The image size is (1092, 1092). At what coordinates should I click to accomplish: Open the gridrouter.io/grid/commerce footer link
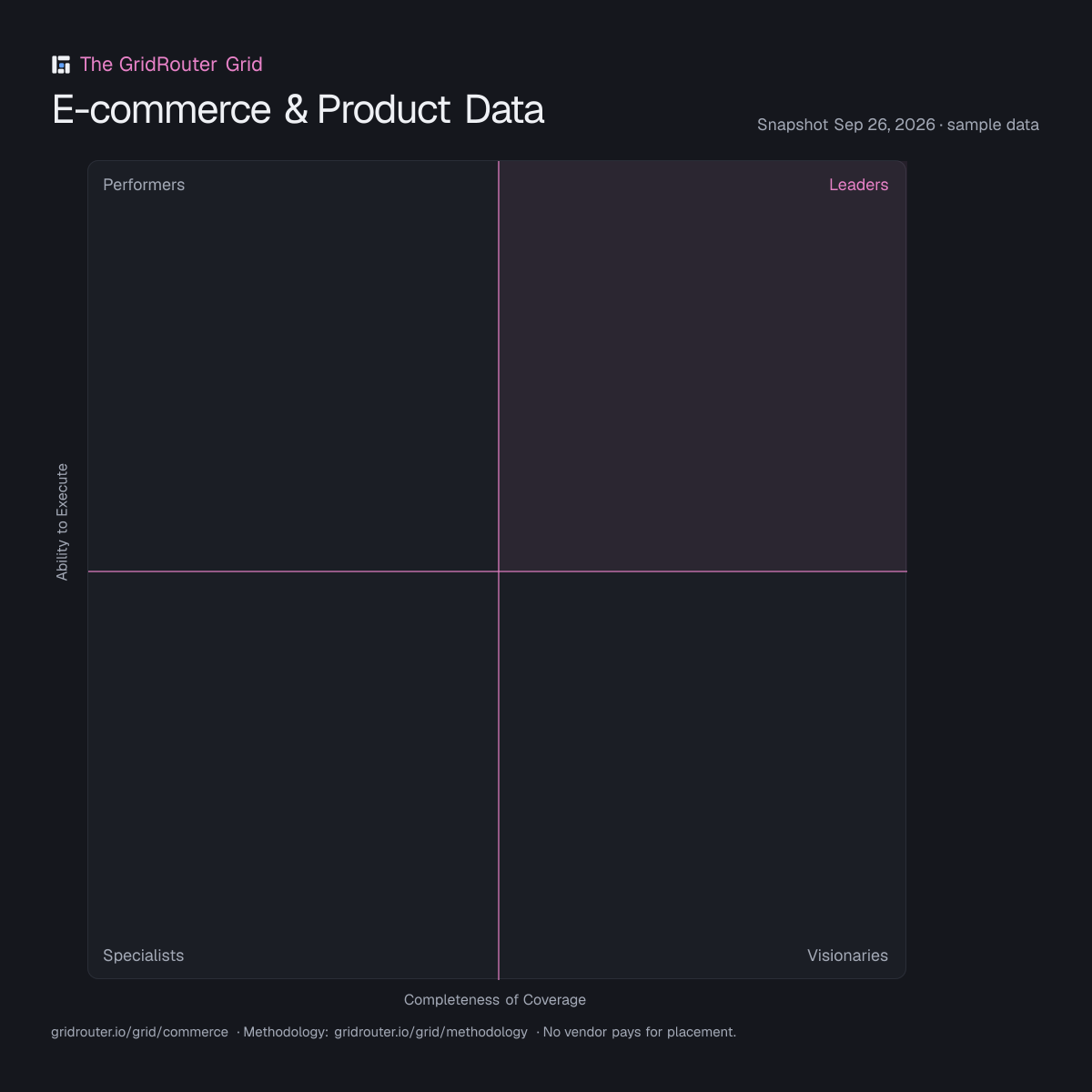click(x=139, y=1032)
